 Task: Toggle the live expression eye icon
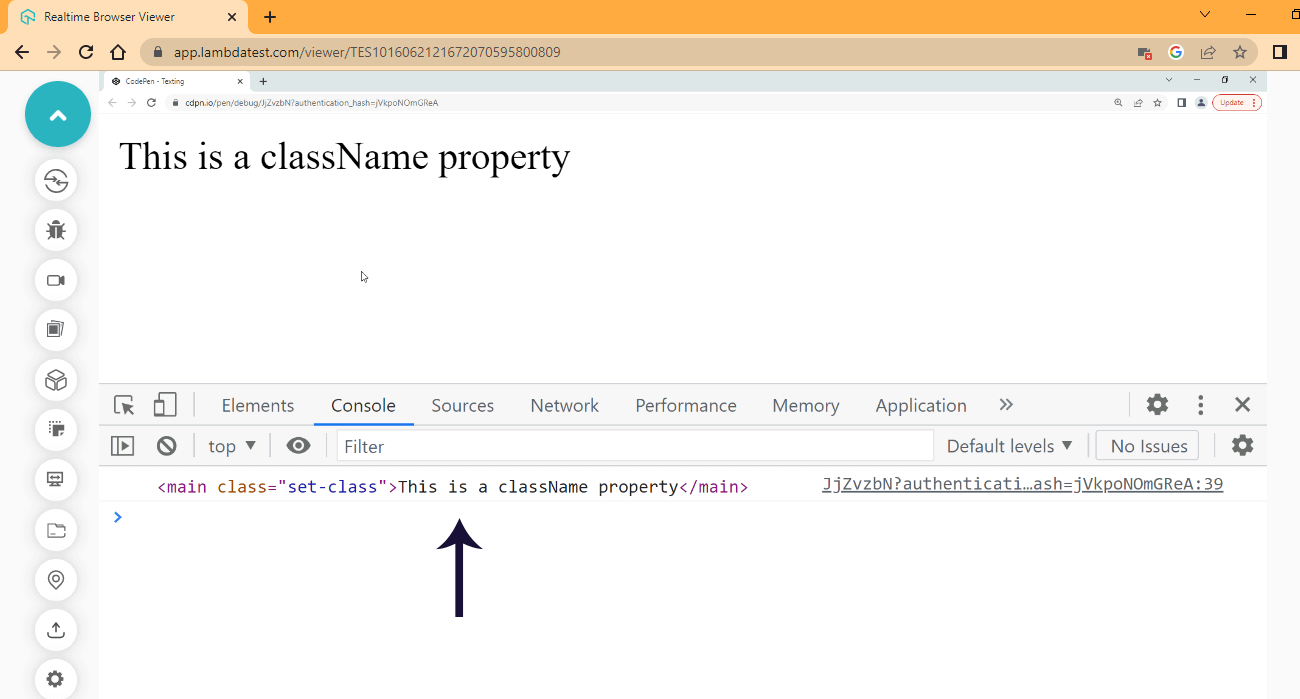(x=298, y=445)
